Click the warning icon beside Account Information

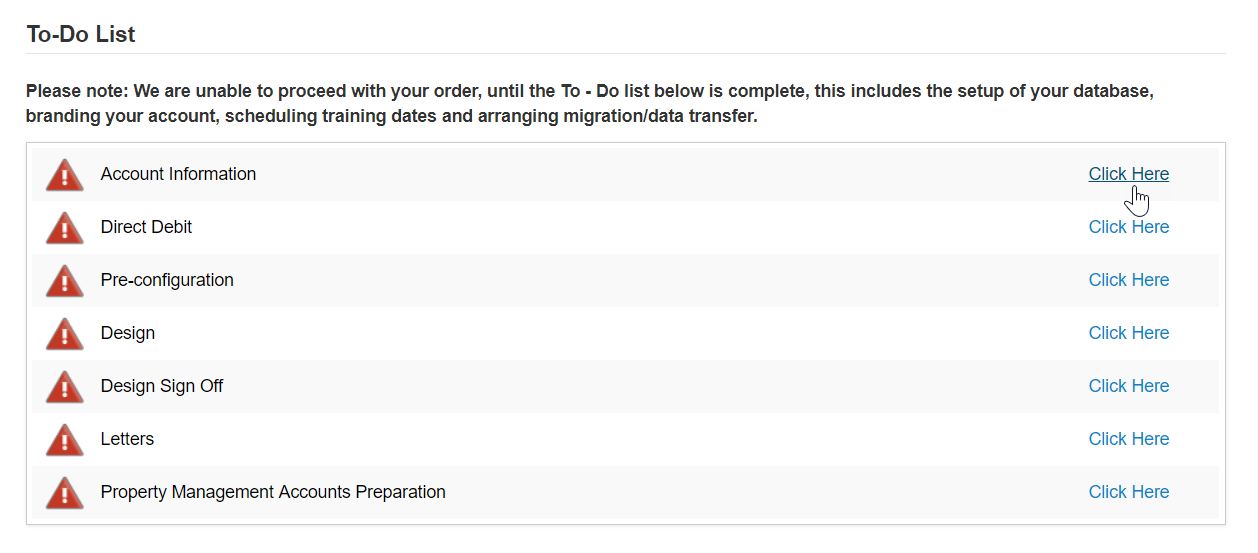click(x=65, y=176)
